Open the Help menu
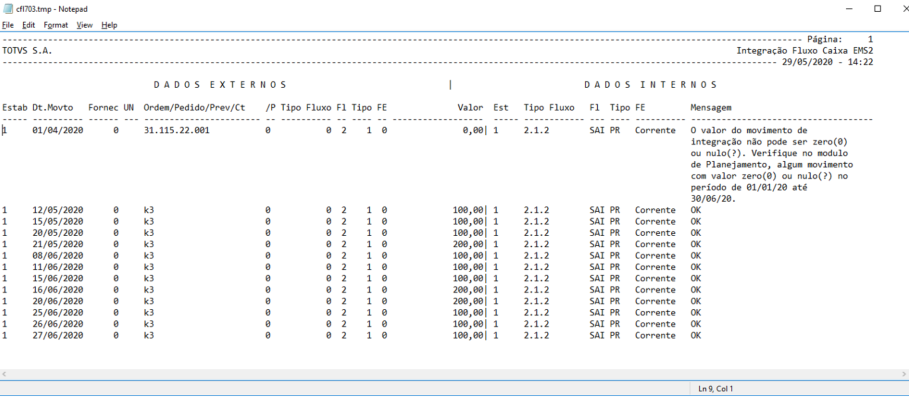Screen dimensions: 909x401 click(109, 24)
